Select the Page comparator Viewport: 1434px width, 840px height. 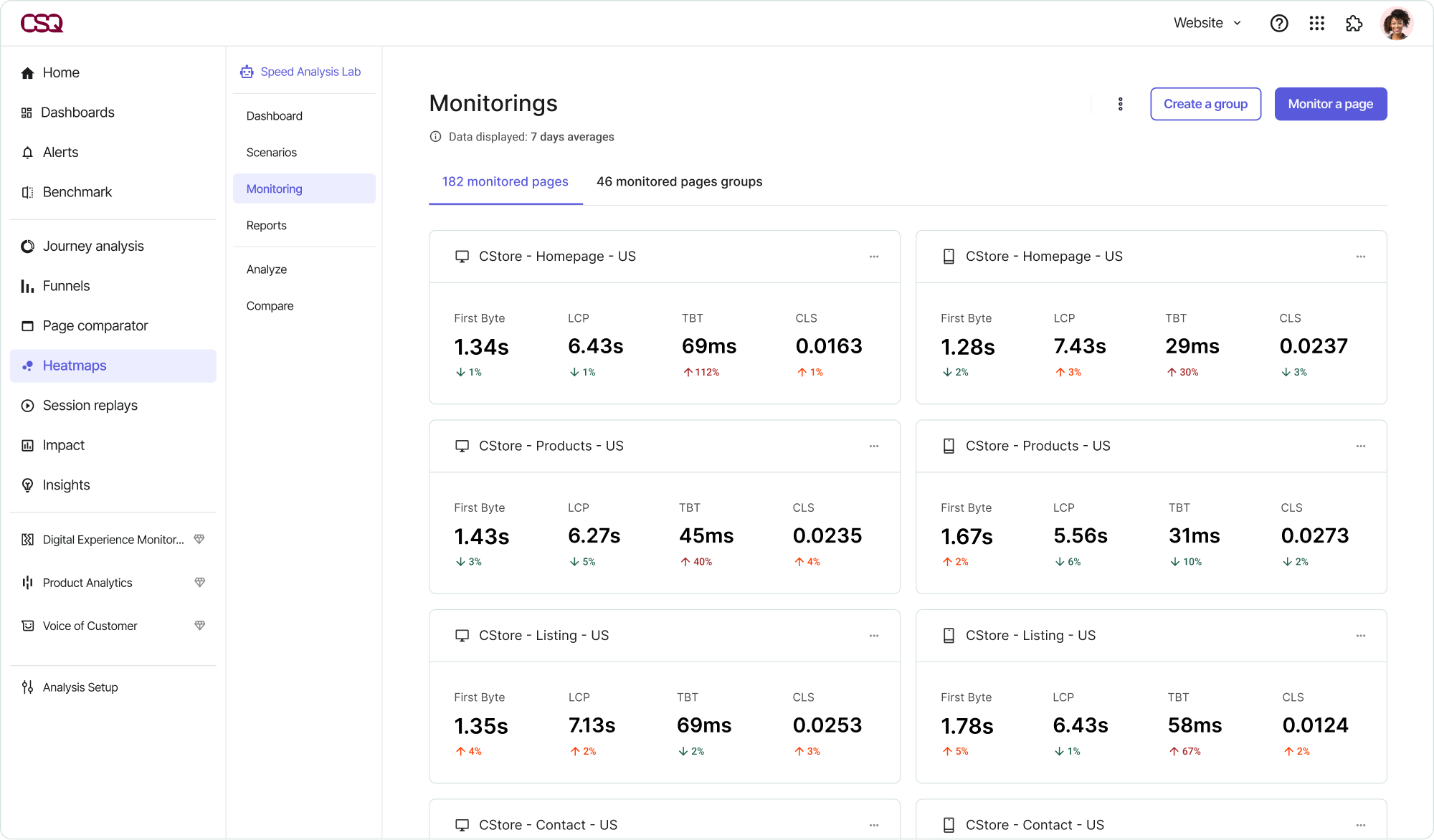pyautogui.click(x=95, y=325)
